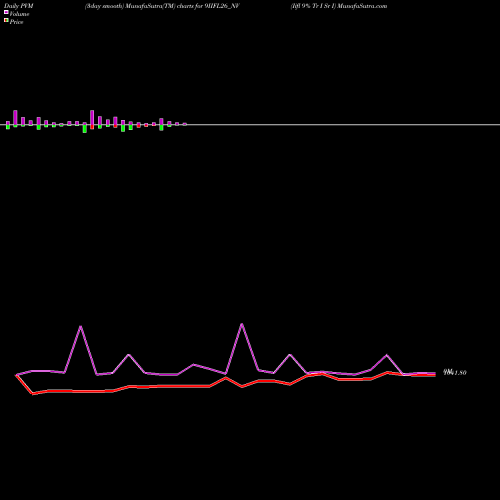Click the 3day smooth MunafaSutra chart title

[x=162, y=6]
